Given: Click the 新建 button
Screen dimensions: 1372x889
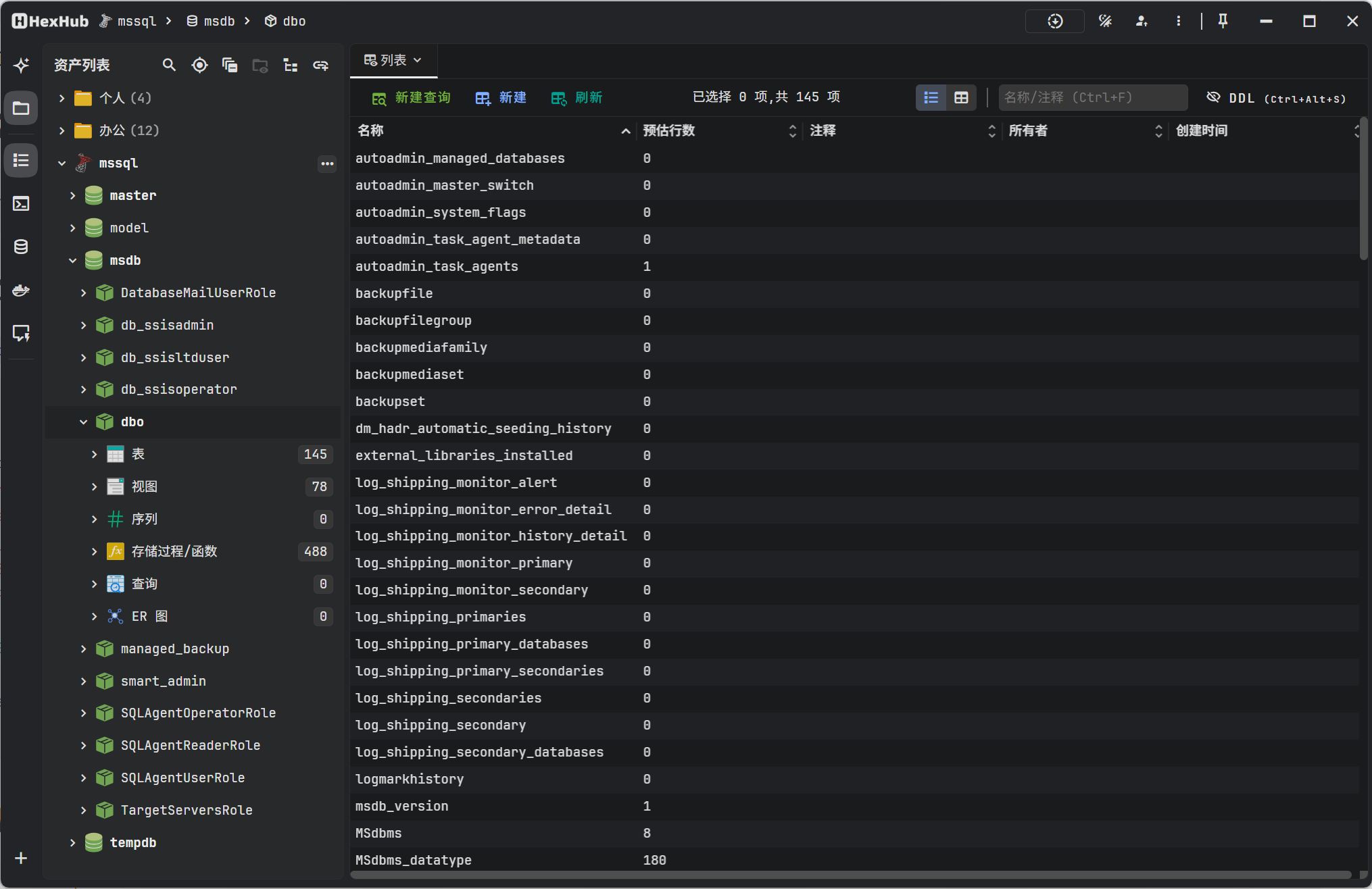Looking at the screenshot, I should click(x=501, y=98).
